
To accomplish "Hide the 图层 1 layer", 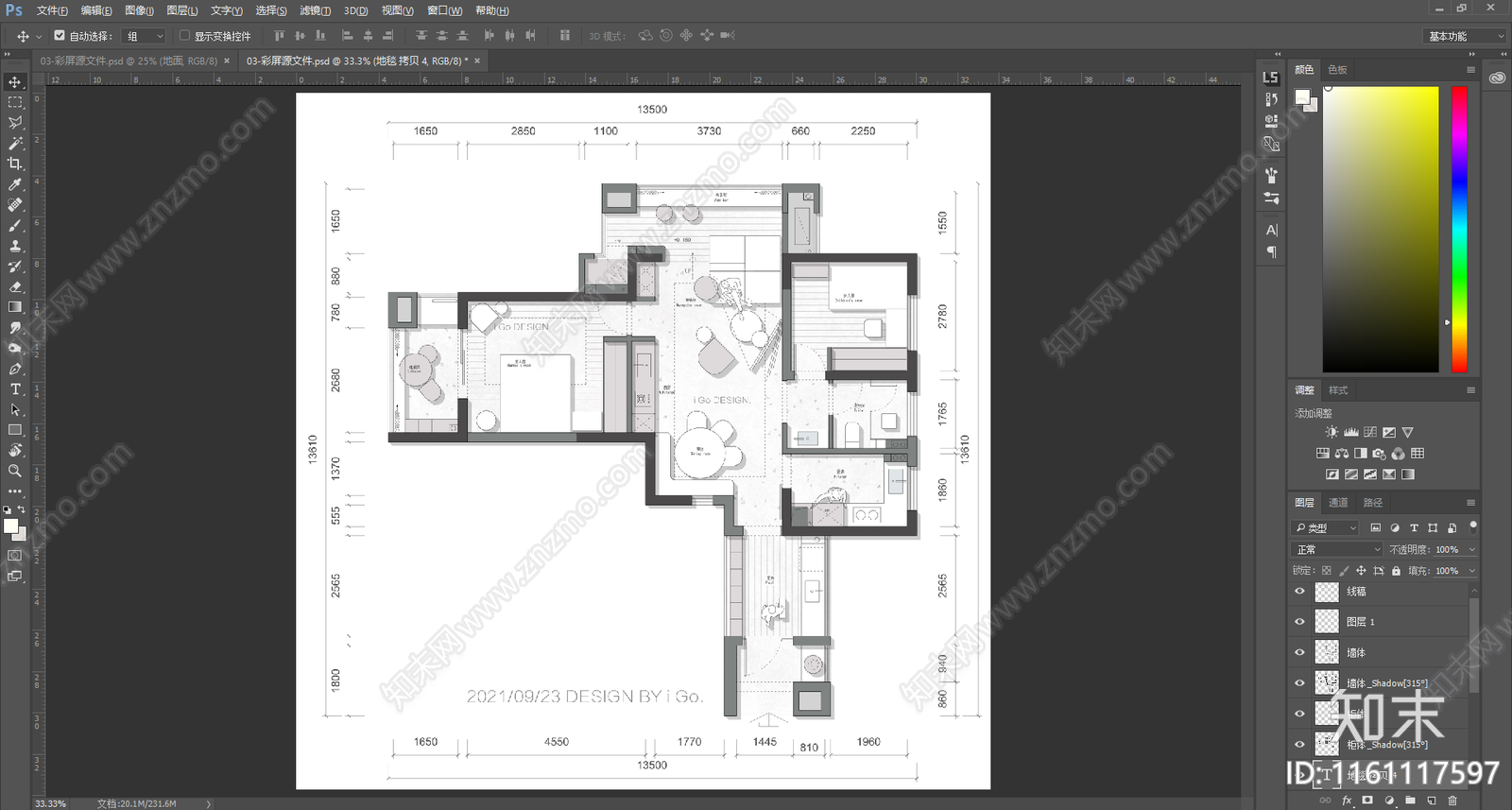I will tap(1300, 622).
